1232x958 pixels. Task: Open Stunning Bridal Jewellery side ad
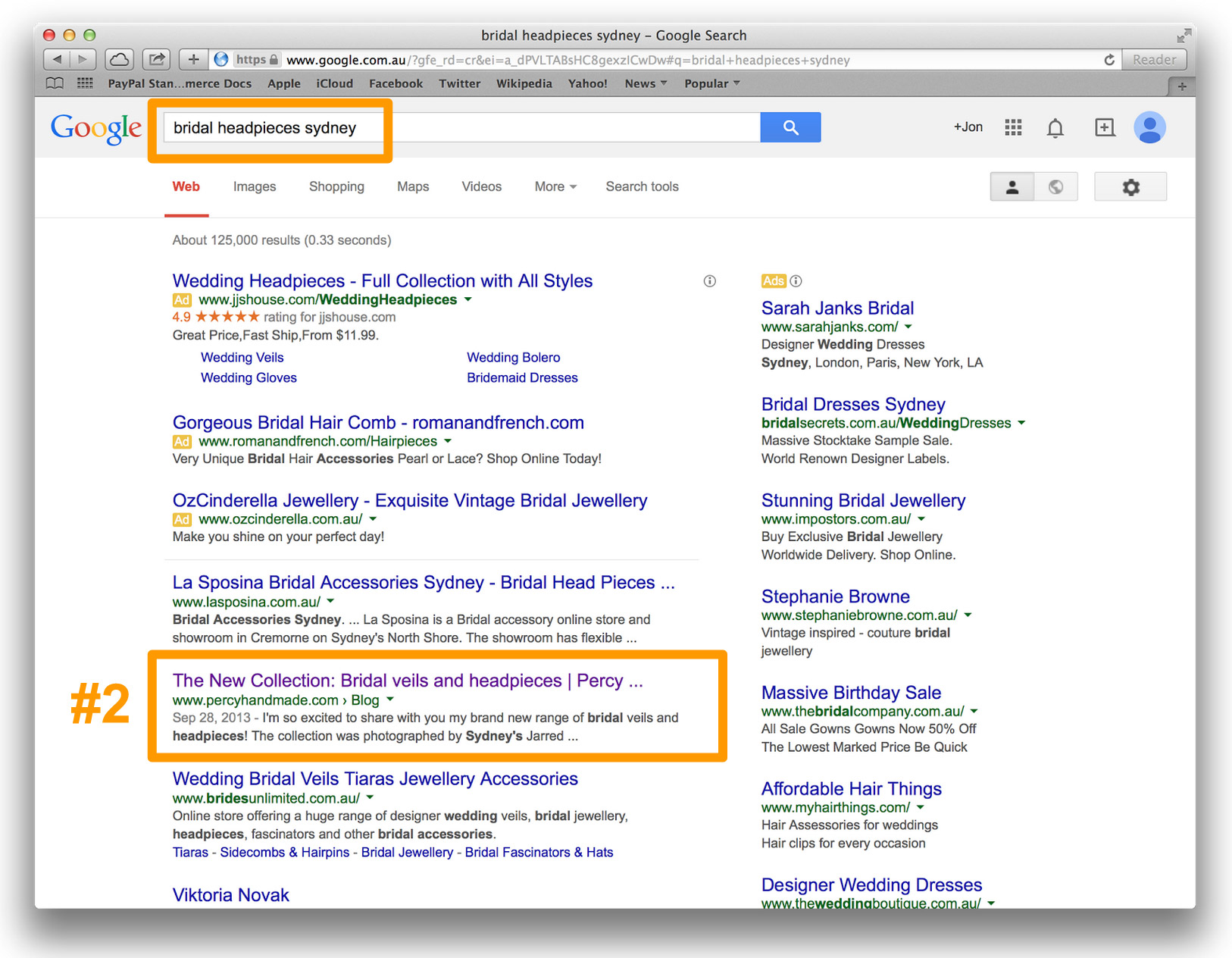(x=863, y=501)
